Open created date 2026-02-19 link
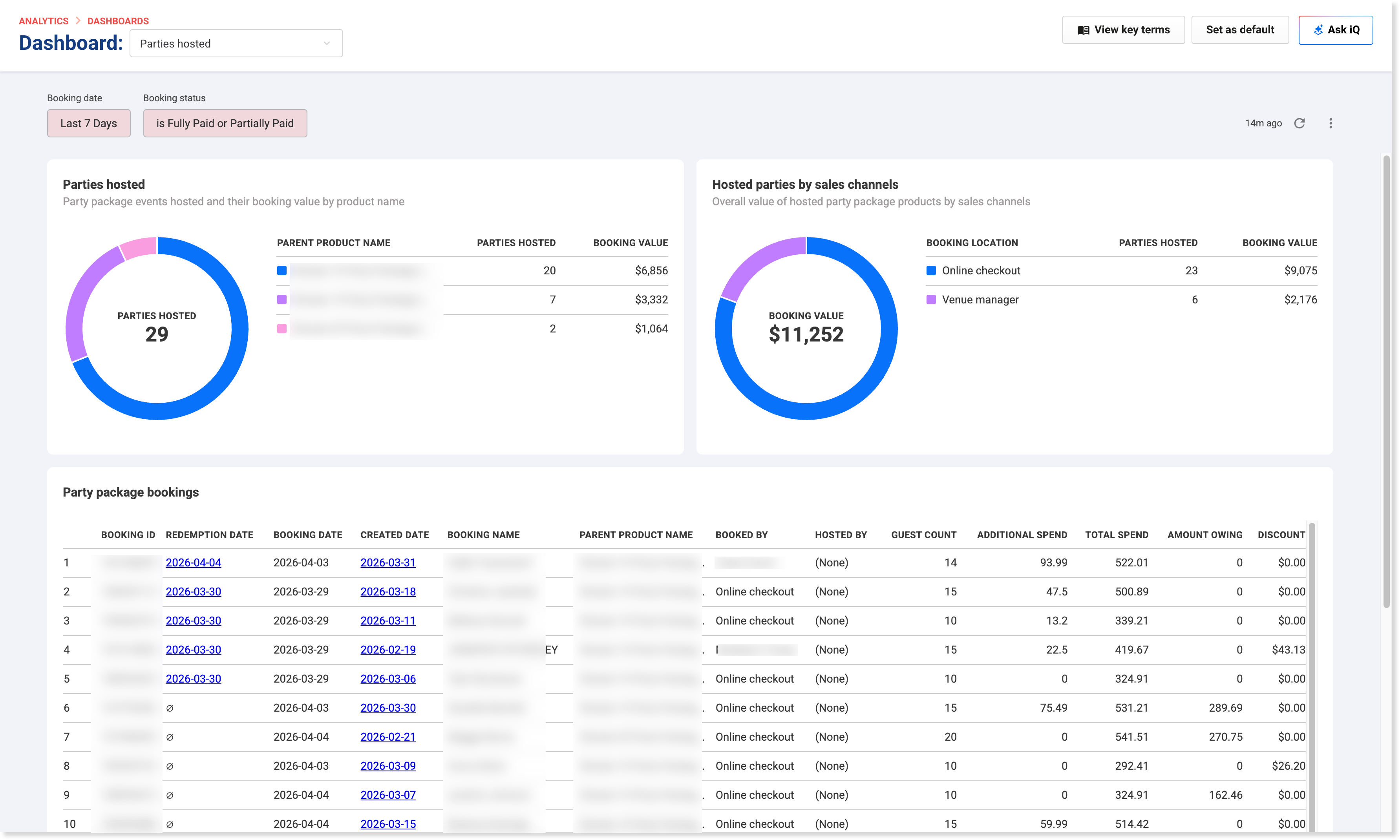1400x840 pixels. [x=388, y=650]
